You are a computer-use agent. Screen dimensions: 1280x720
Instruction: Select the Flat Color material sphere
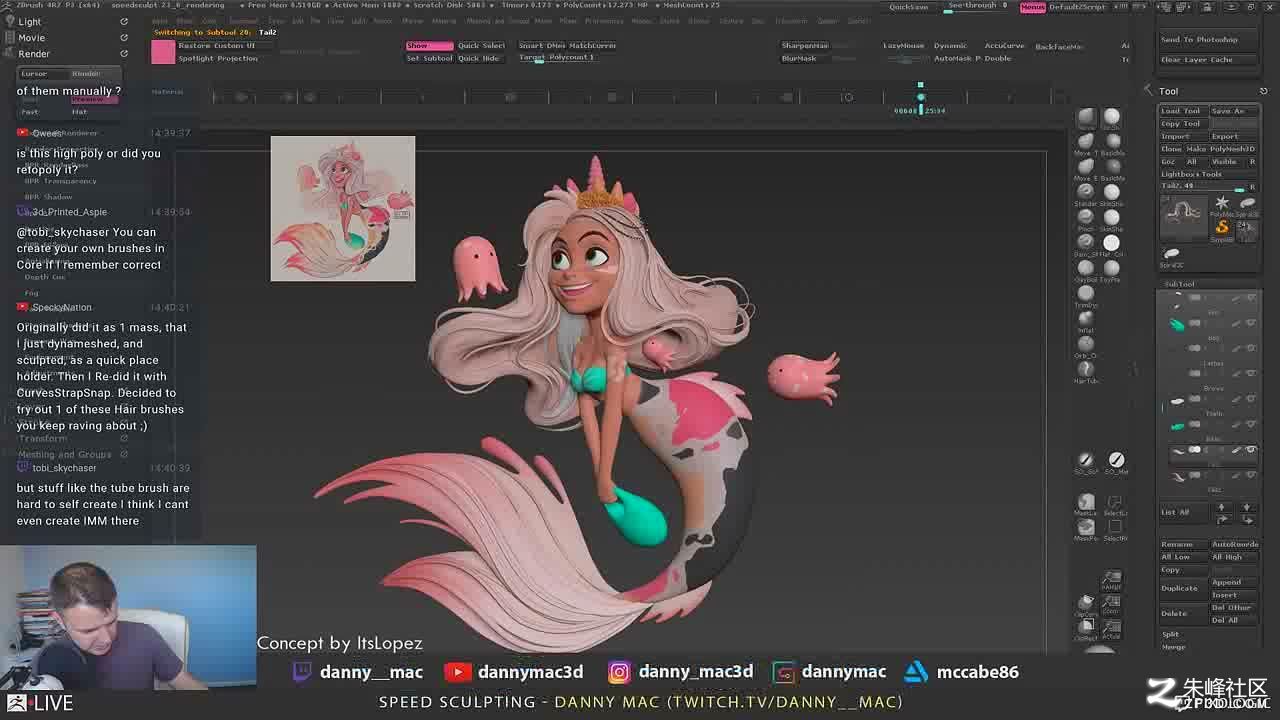(x=1111, y=243)
